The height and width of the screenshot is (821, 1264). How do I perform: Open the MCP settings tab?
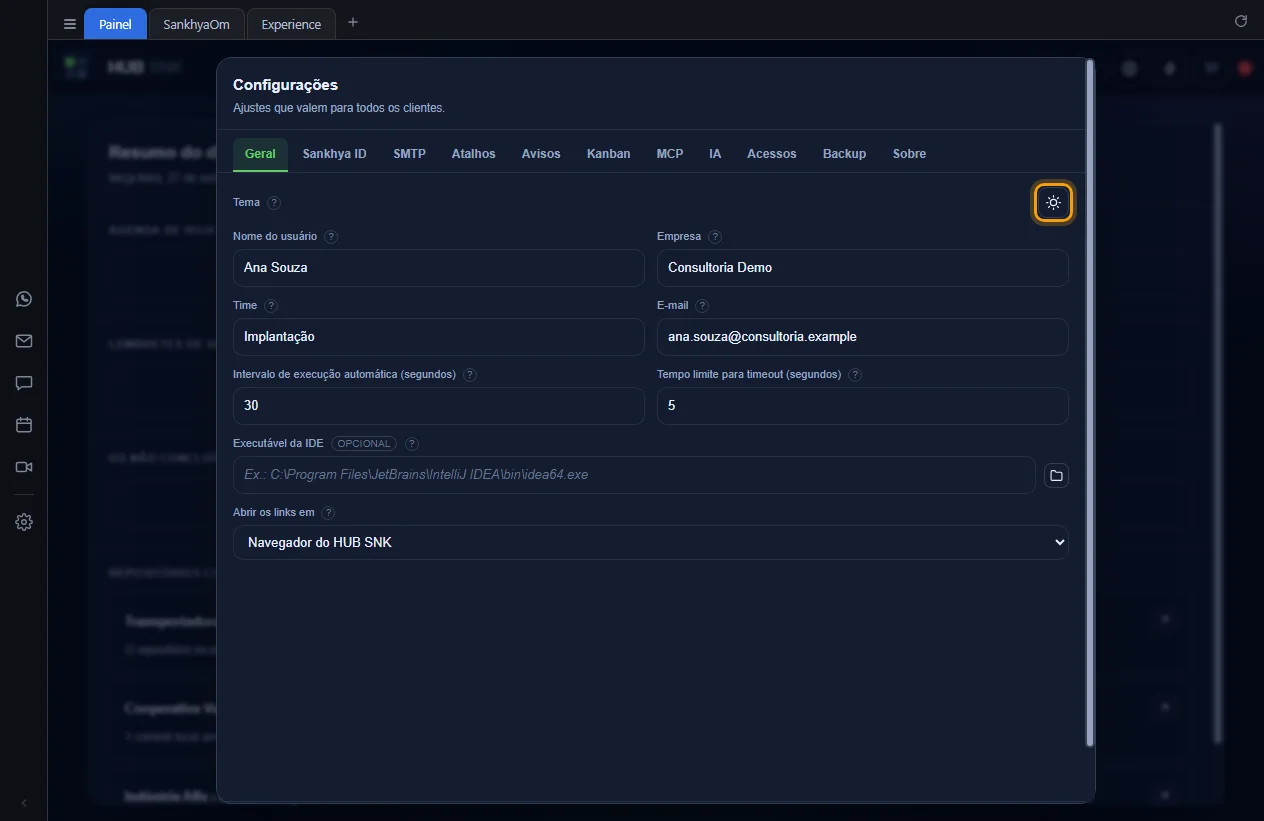670,154
